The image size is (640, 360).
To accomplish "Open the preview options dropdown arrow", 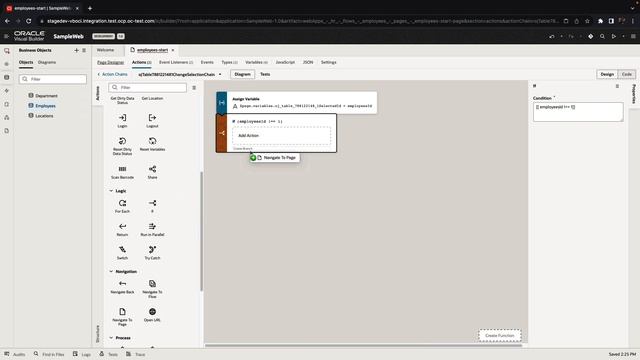I will pyautogui.click(x=623, y=36).
